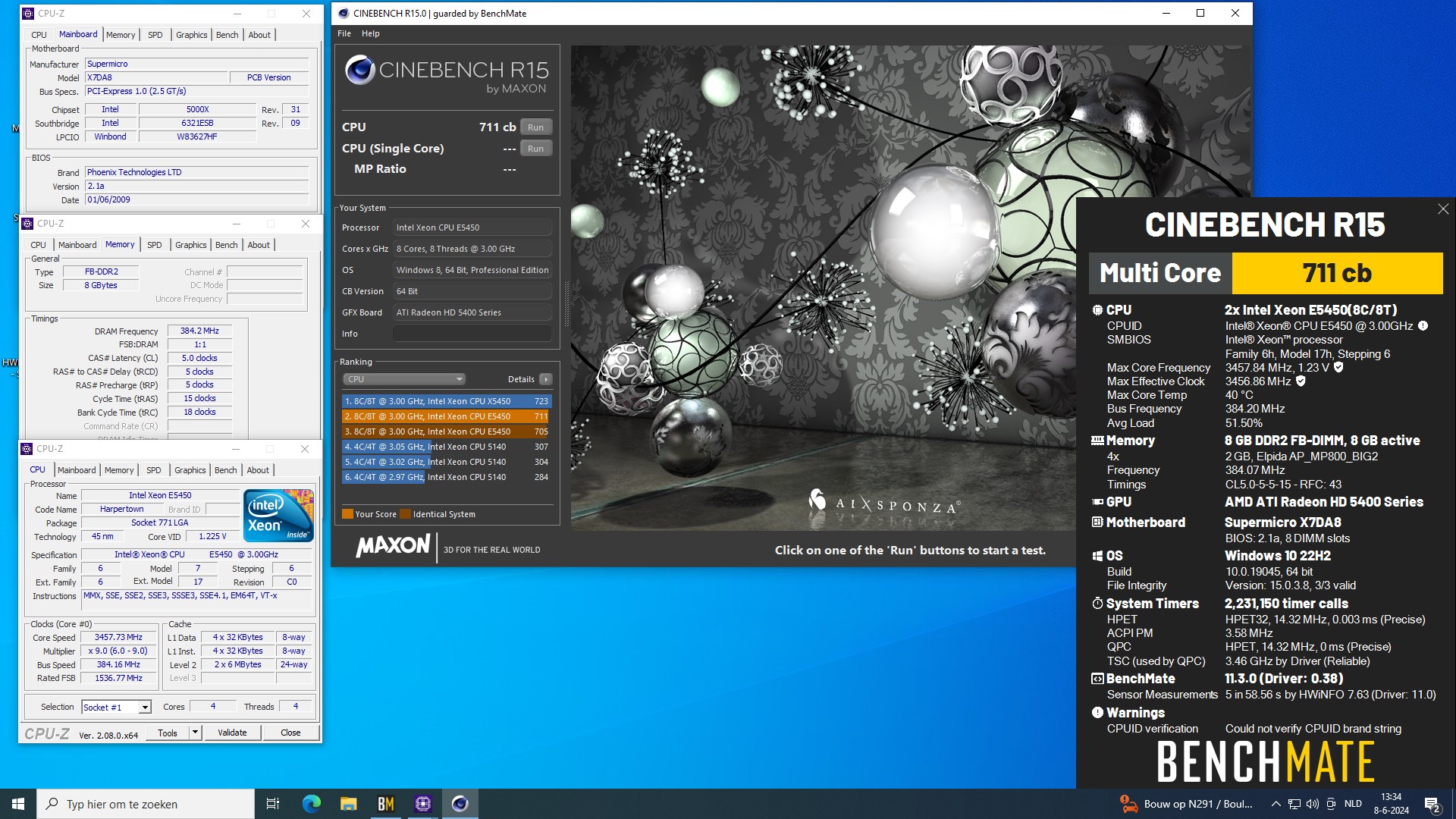The height and width of the screenshot is (819, 1456).
Task: Click the Warnings exclamation icon
Action: [x=1097, y=713]
